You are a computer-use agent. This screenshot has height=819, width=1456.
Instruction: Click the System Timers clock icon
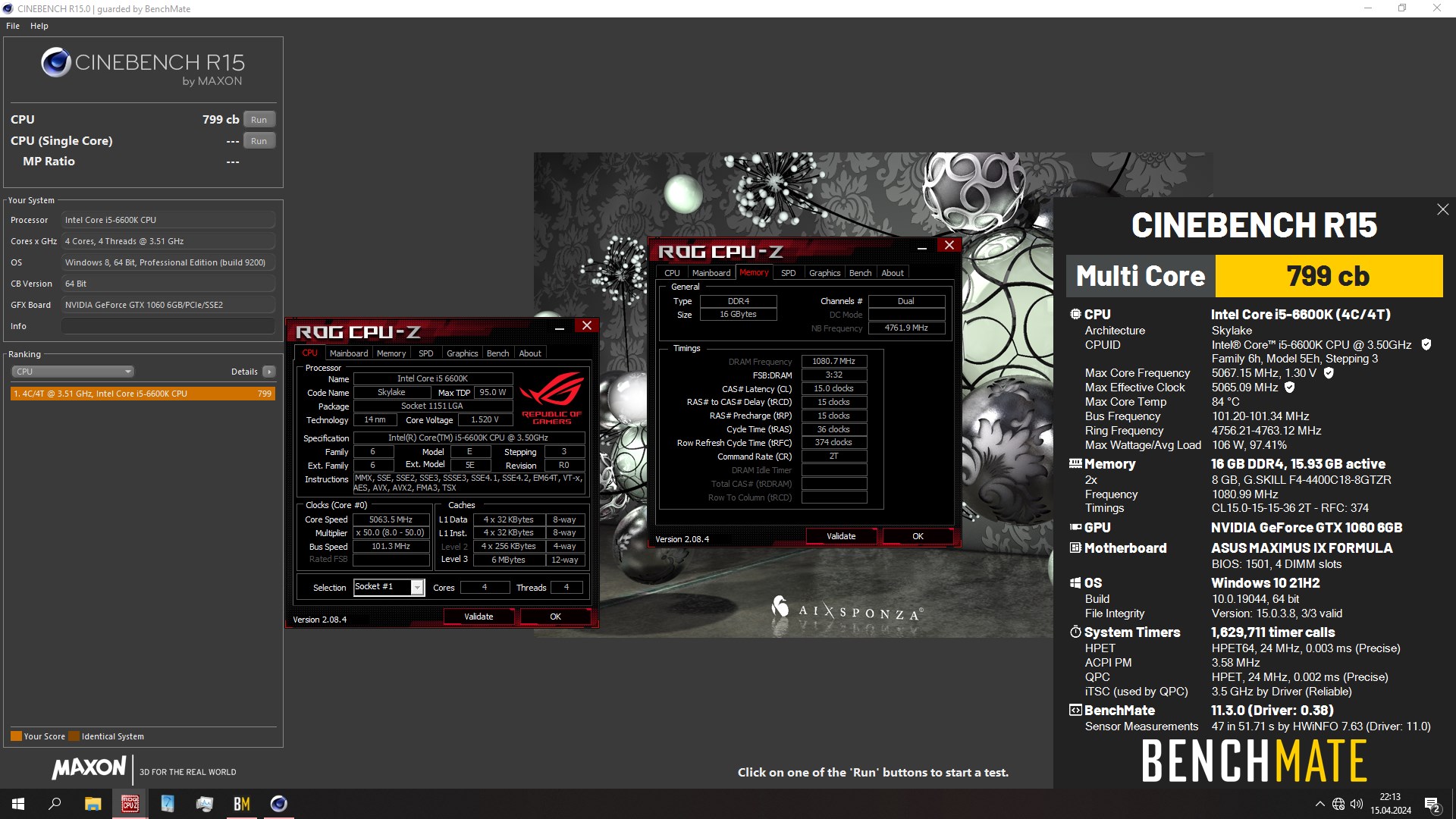[1075, 632]
